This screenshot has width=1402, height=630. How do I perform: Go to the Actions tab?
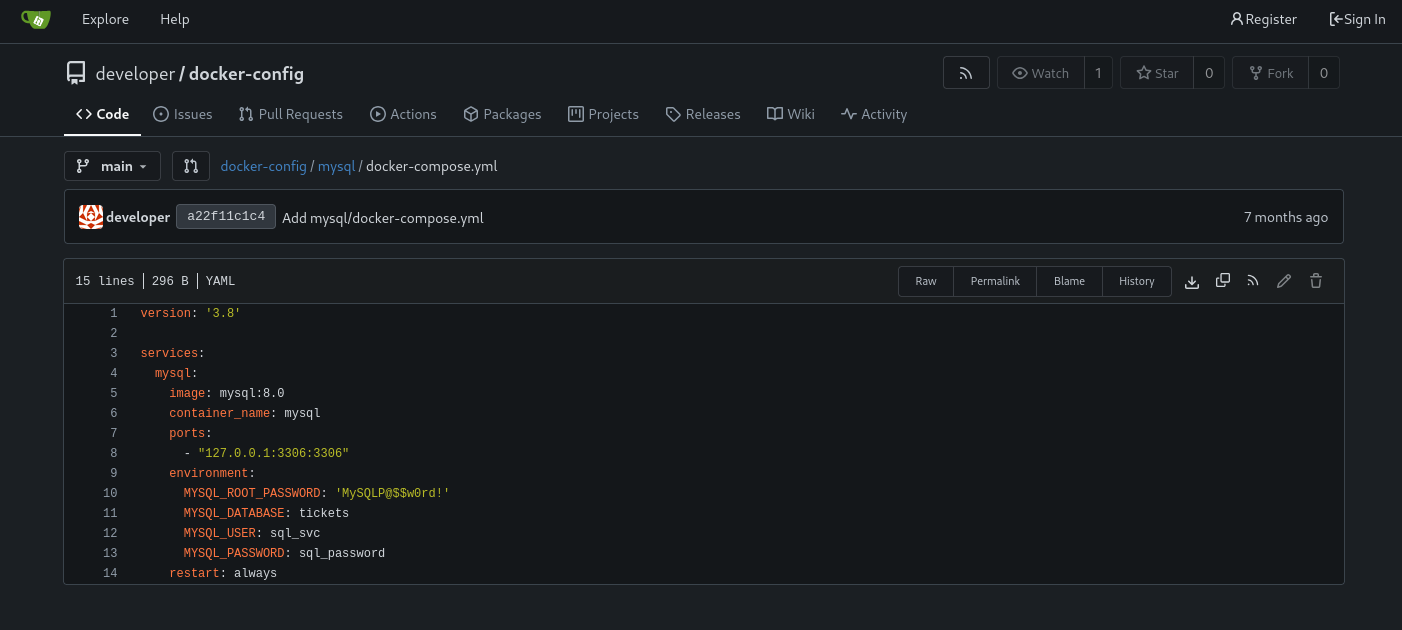(403, 114)
